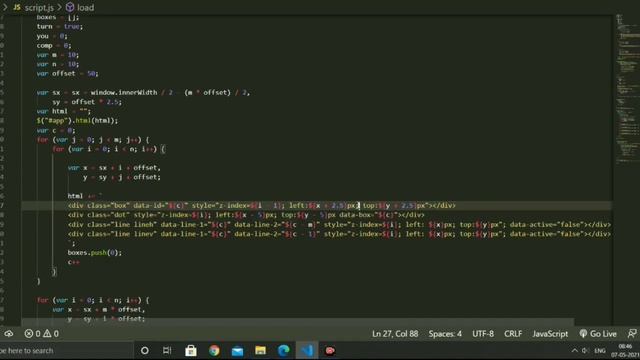The height and width of the screenshot is (360, 640).
Task: Open the warnings count in status bar
Action: click(x=51, y=334)
